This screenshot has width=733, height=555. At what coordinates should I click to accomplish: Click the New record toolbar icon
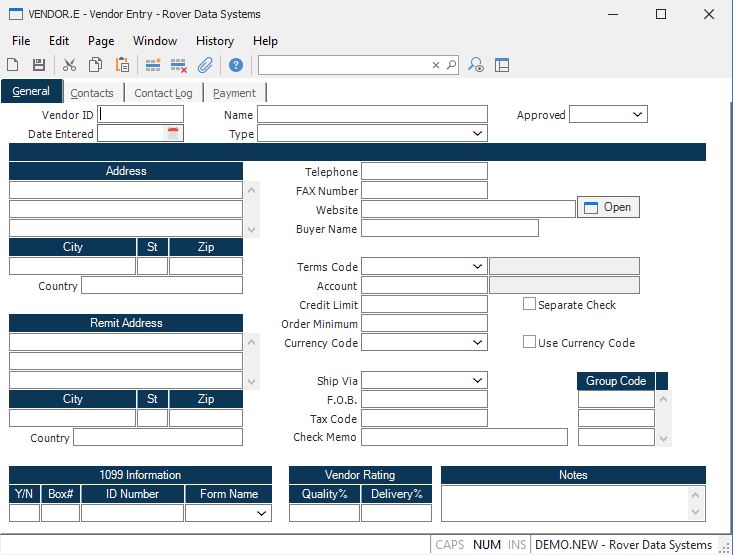point(13,65)
